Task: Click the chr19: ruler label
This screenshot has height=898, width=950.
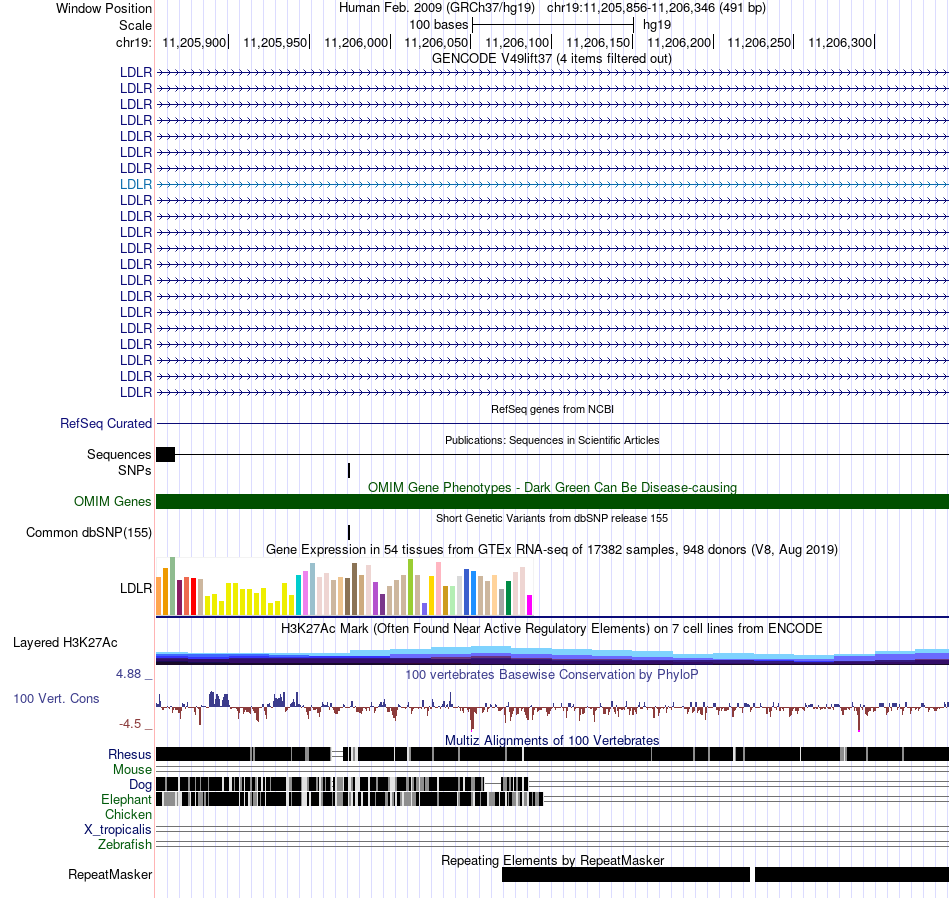Action: [x=133, y=42]
